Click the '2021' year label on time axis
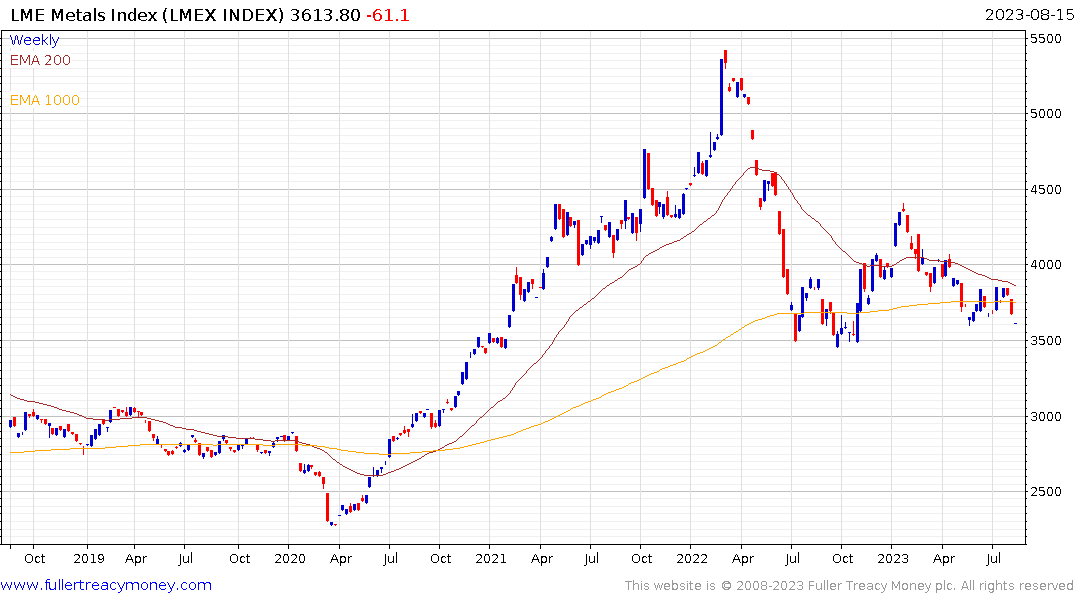The height and width of the screenshot is (600, 1075). pyautogui.click(x=490, y=558)
